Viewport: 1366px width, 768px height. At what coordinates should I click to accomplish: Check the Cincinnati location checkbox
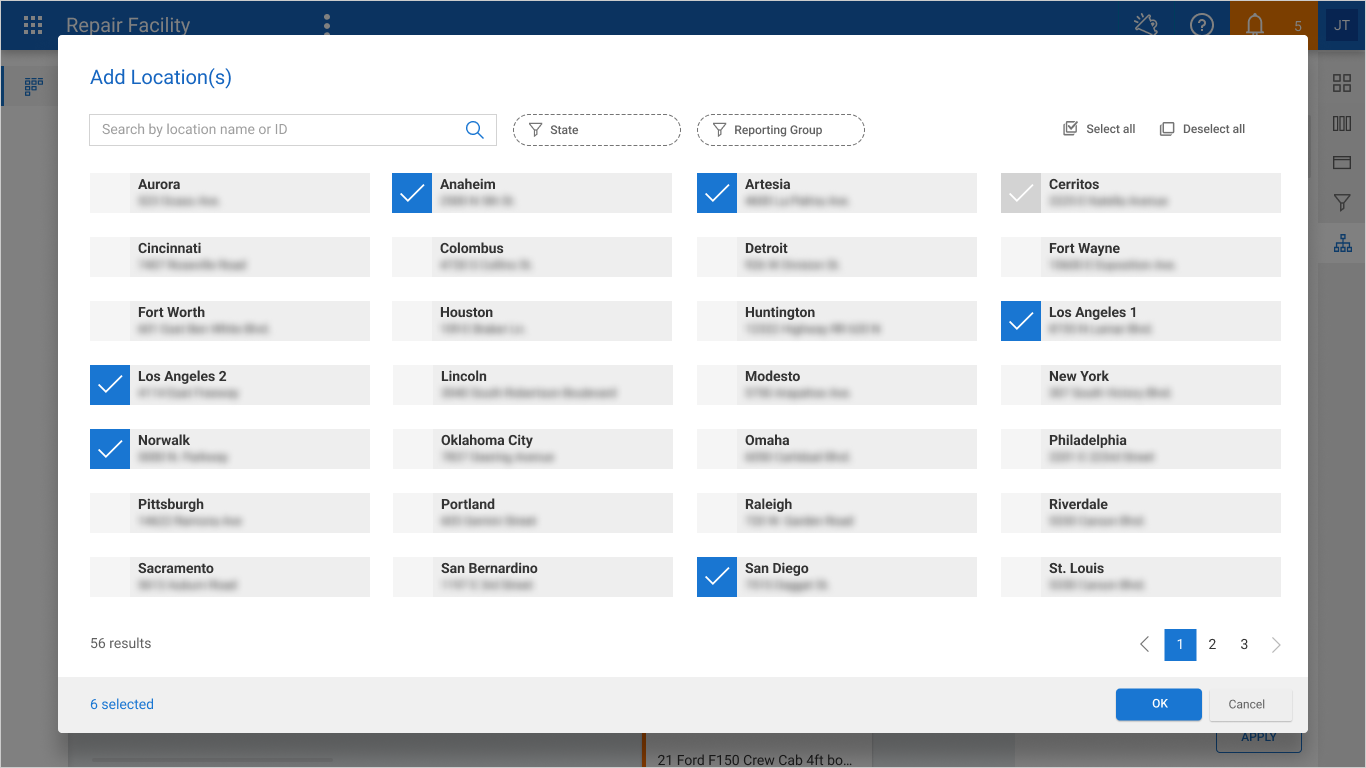coord(110,257)
